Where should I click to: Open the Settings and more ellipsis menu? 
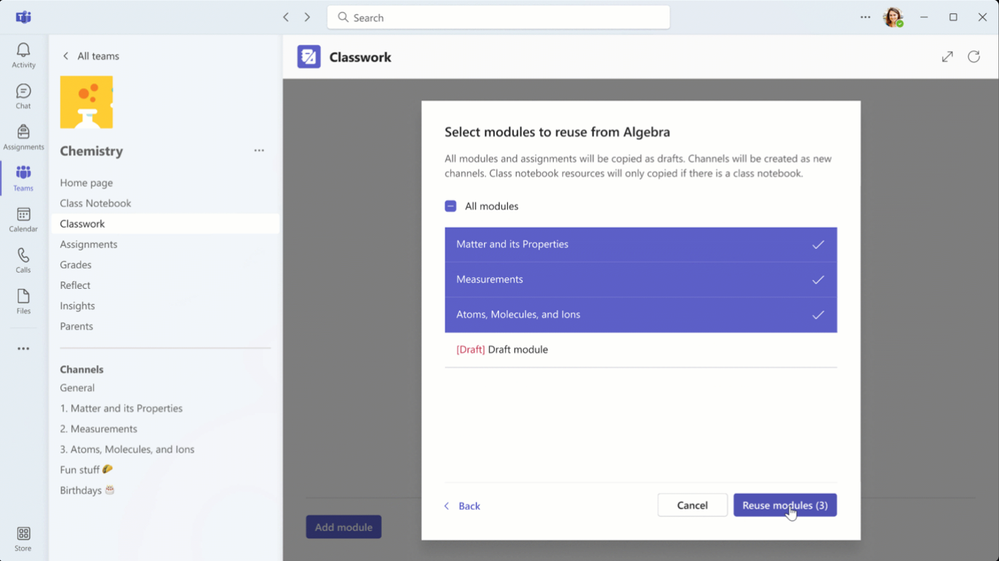[x=865, y=17]
